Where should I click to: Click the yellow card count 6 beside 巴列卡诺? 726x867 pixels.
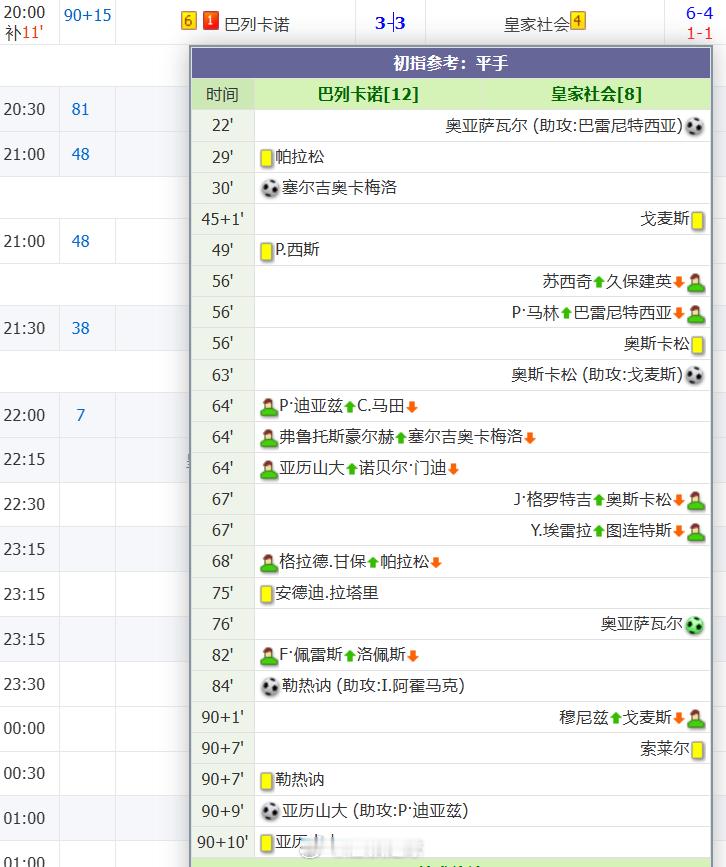coord(189,21)
